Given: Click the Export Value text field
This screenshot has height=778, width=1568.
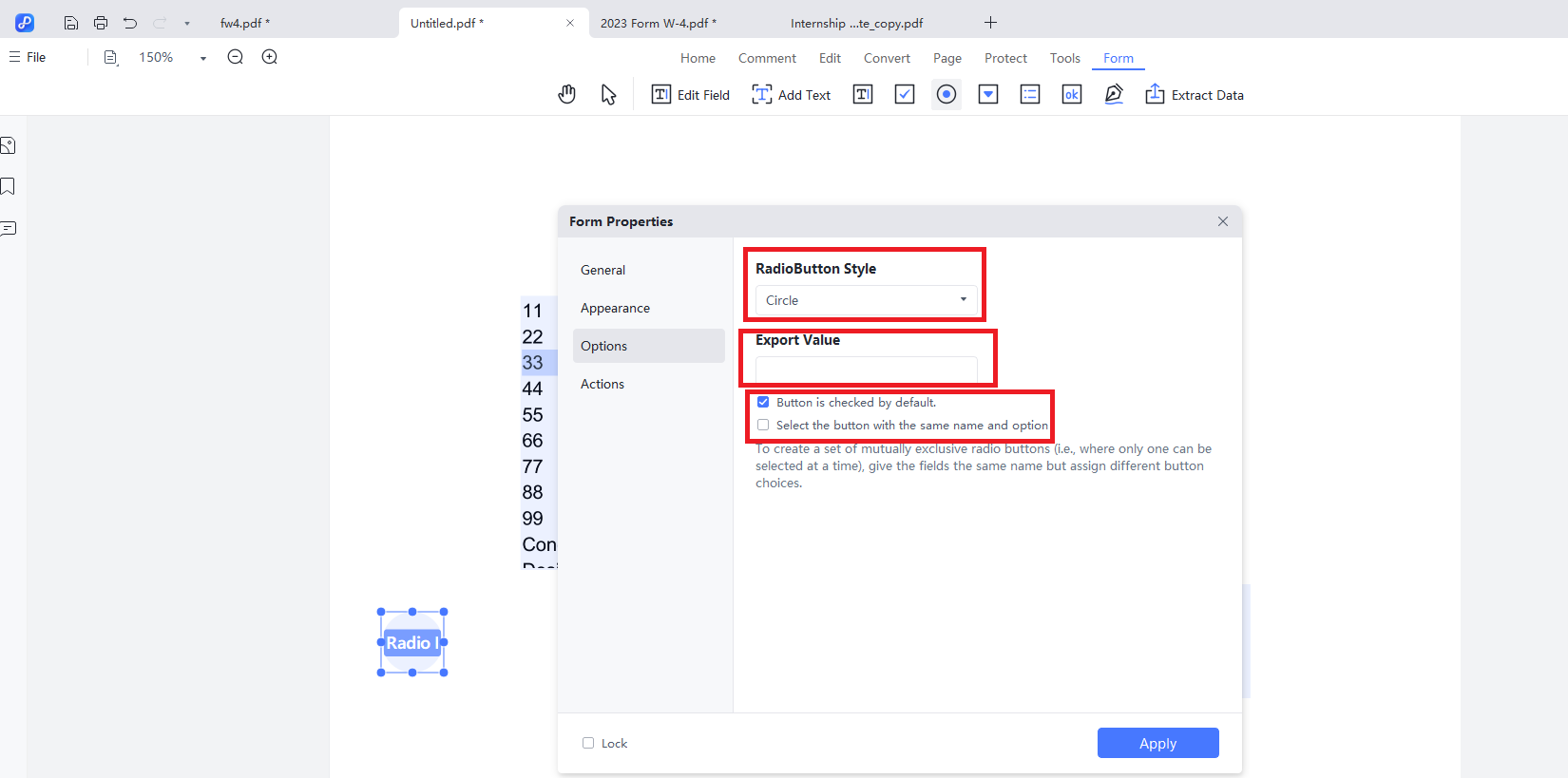Looking at the screenshot, I should click(866, 369).
